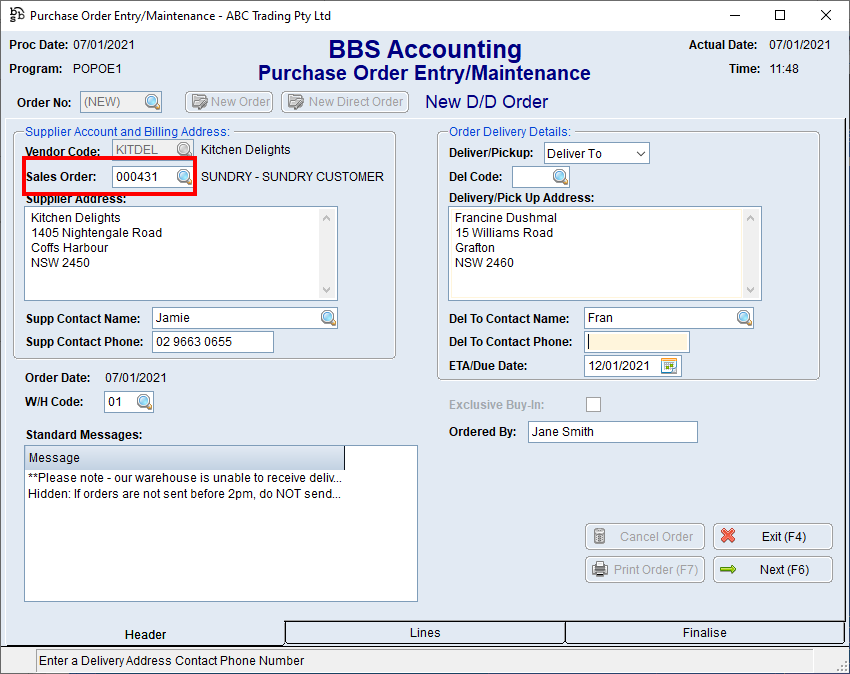Click Next (F6) to proceed

772,569
